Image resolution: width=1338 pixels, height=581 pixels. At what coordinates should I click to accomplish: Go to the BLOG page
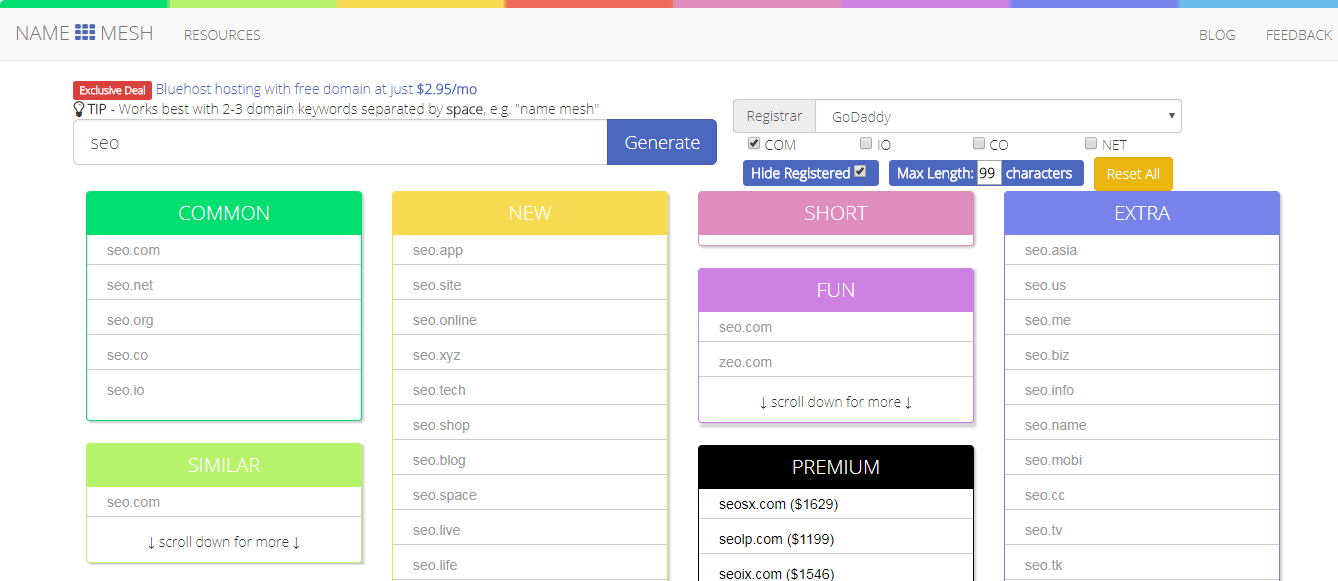click(1217, 35)
